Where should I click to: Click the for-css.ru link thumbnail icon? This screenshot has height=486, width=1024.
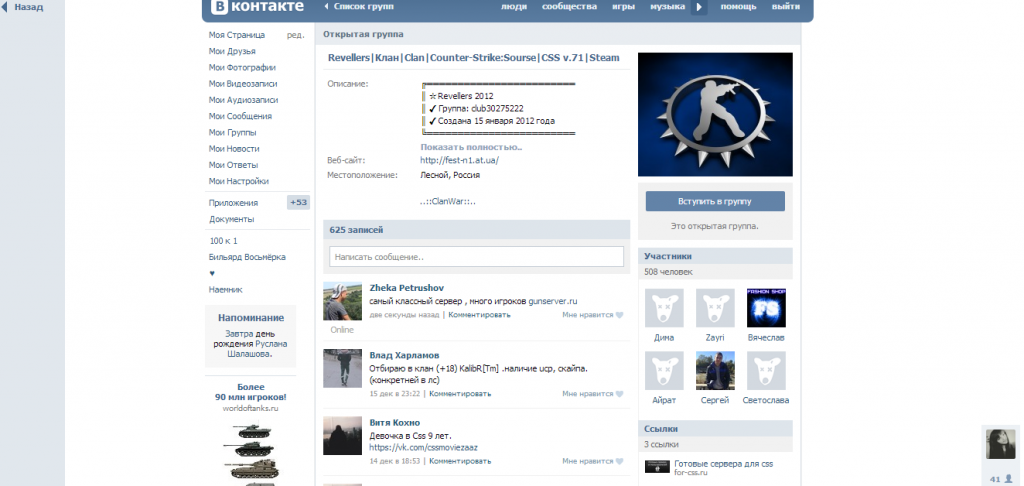pos(657,466)
